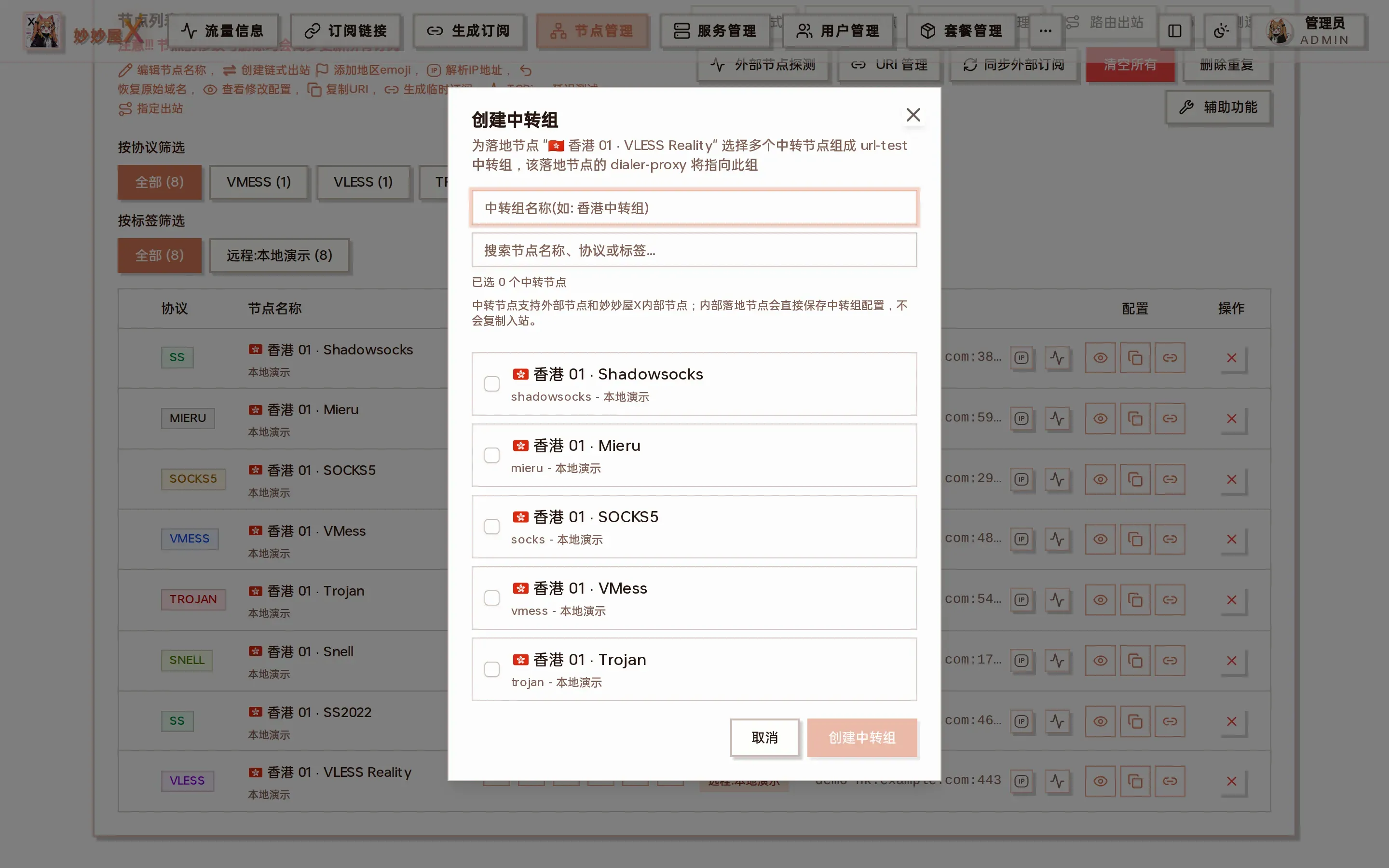
Task: Check the 香港 01 · Shadowsocks relay node
Action: coord(492,383)
